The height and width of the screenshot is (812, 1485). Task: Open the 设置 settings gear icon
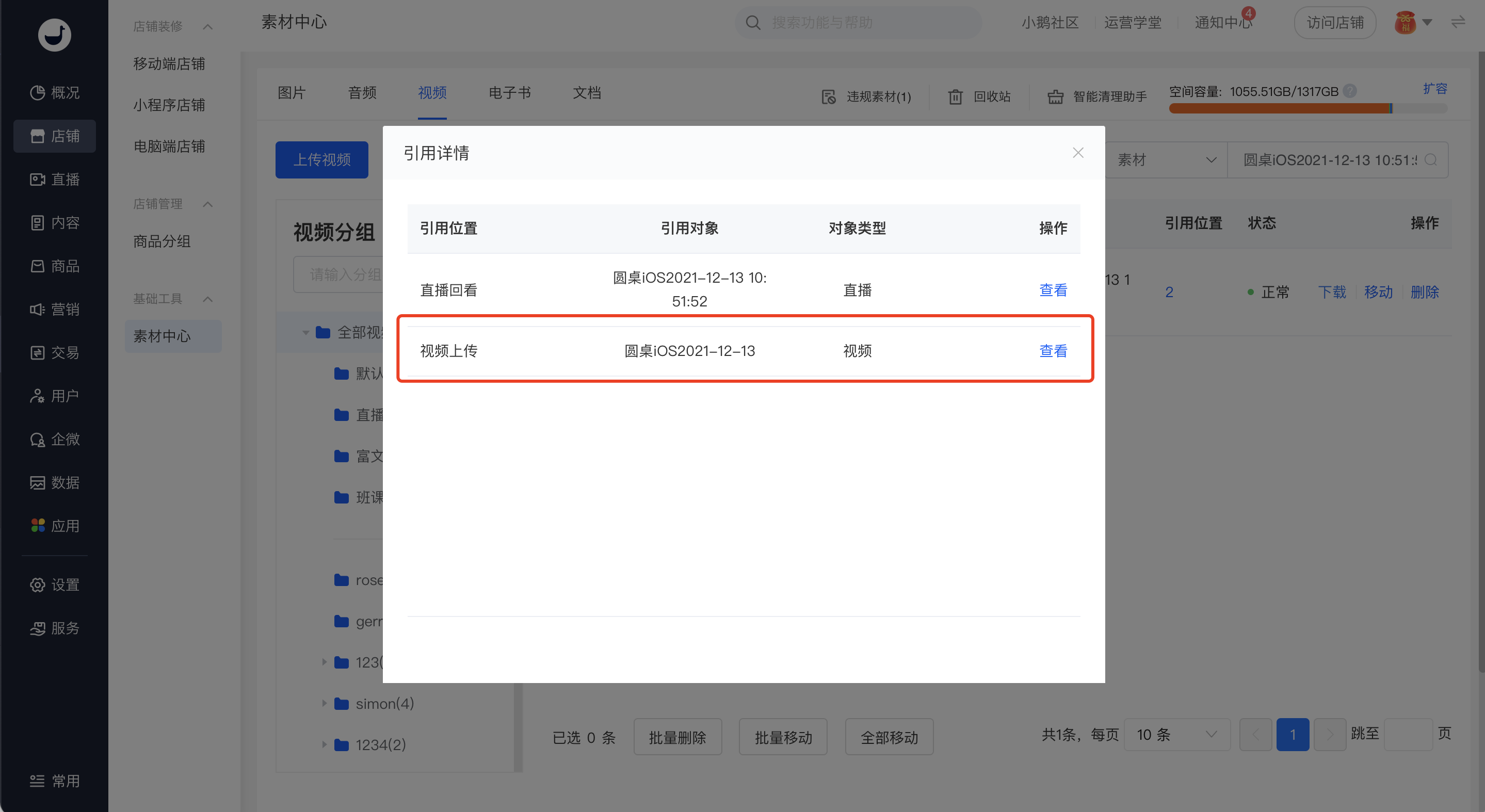coord(38,584)
